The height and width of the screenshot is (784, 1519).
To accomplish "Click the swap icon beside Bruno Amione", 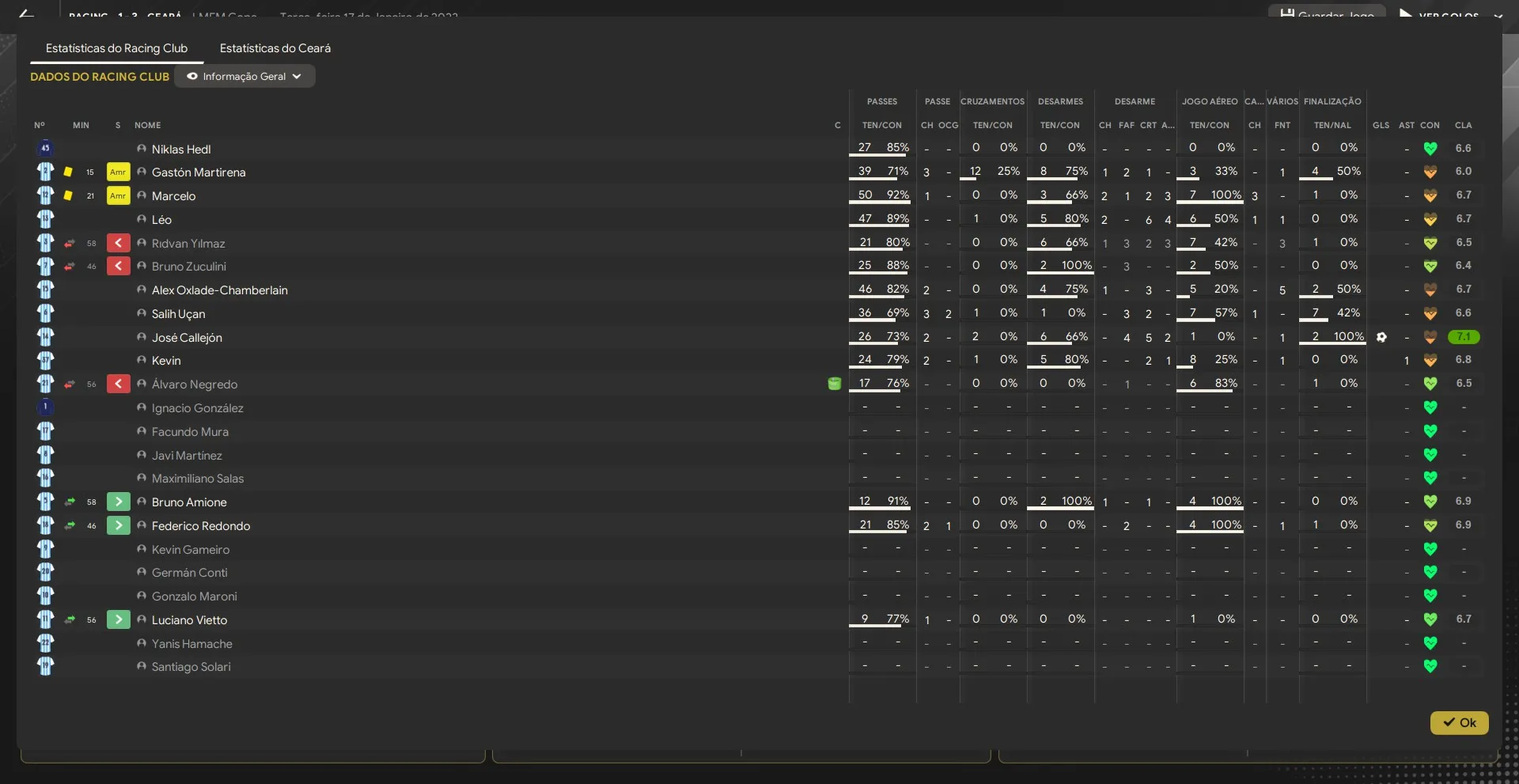I will tap(70, 502).
